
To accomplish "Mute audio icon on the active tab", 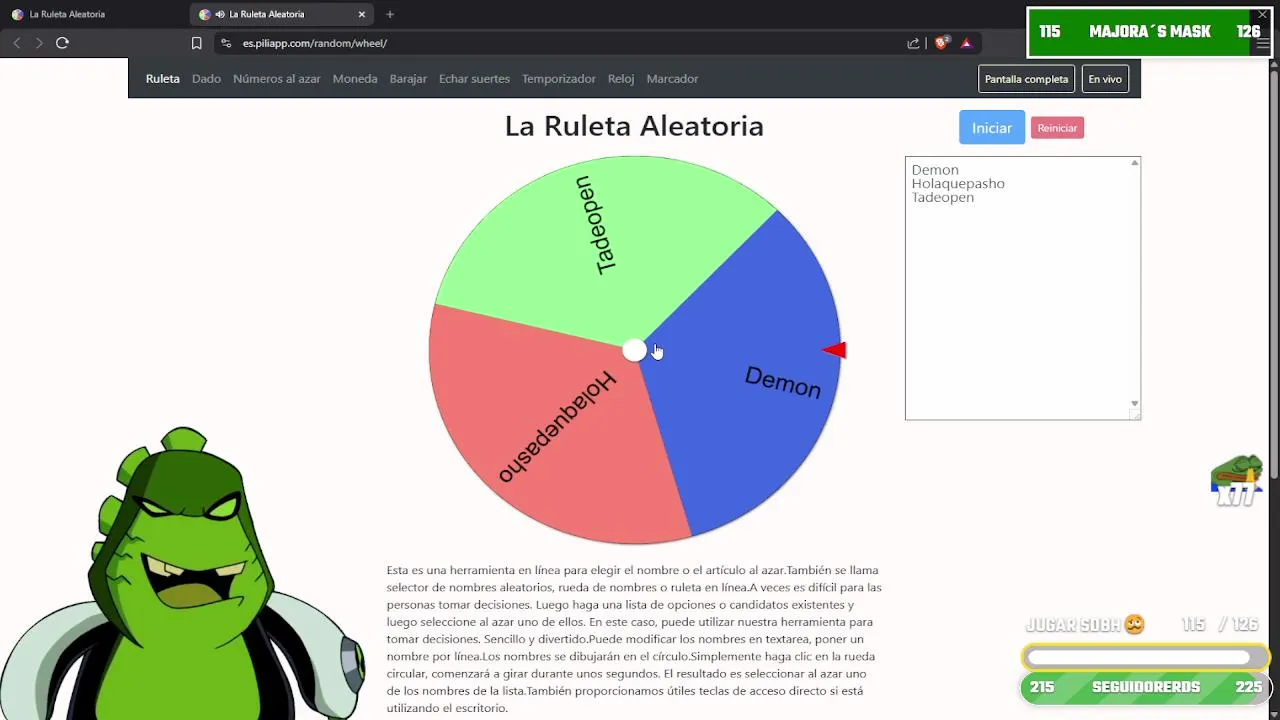I will 220,14.
